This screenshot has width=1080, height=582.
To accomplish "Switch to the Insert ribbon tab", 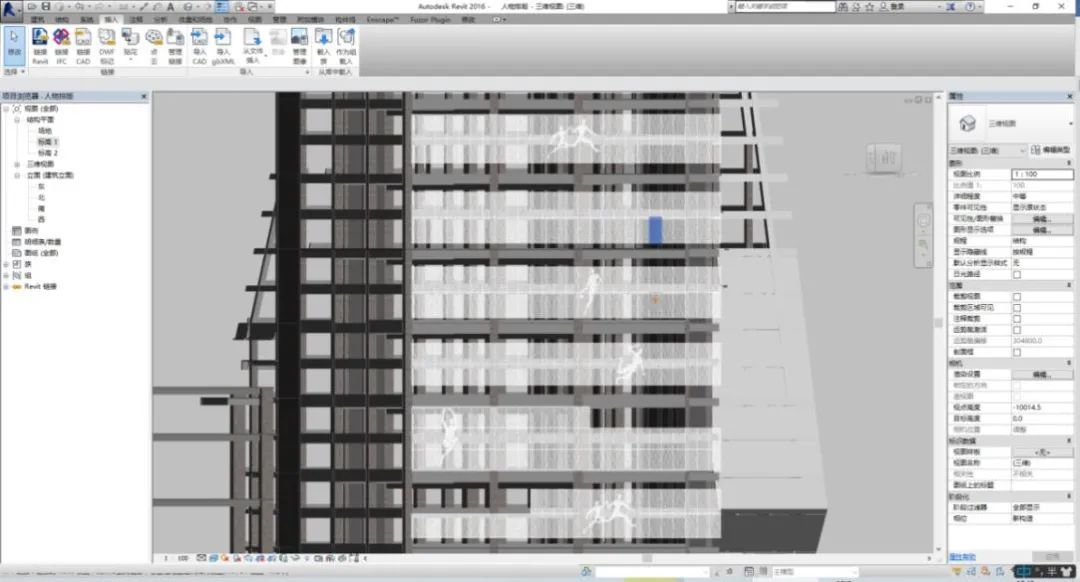I will point(111,20).
